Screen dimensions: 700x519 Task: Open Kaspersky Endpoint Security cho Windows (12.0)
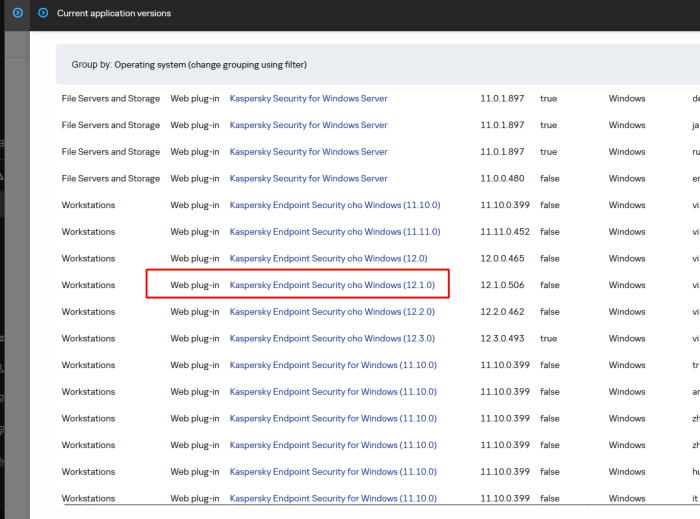pos(328,258)
